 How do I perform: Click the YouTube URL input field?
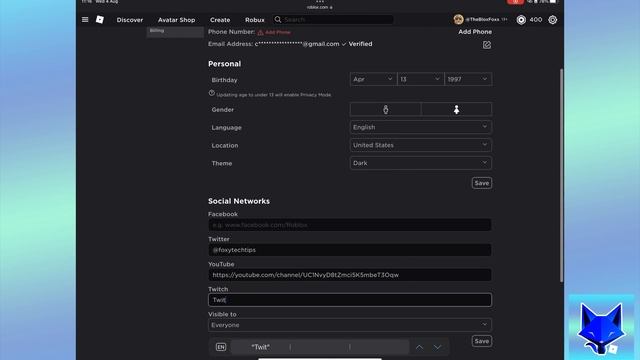pyautogui.click(x=350, y=275)
